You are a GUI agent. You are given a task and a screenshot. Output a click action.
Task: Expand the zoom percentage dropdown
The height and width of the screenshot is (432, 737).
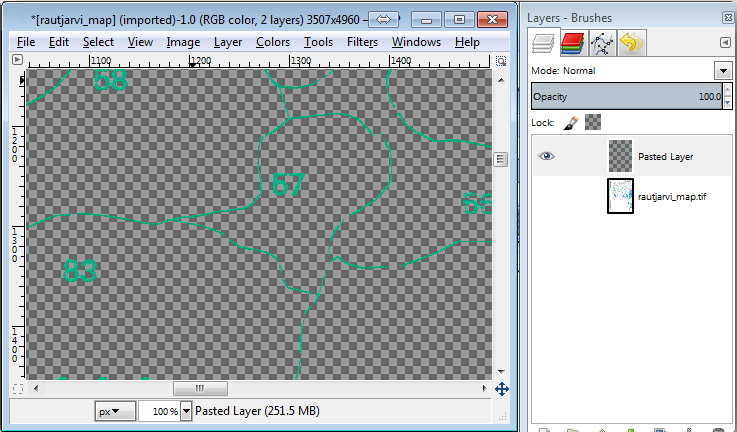tap(186, 411)
